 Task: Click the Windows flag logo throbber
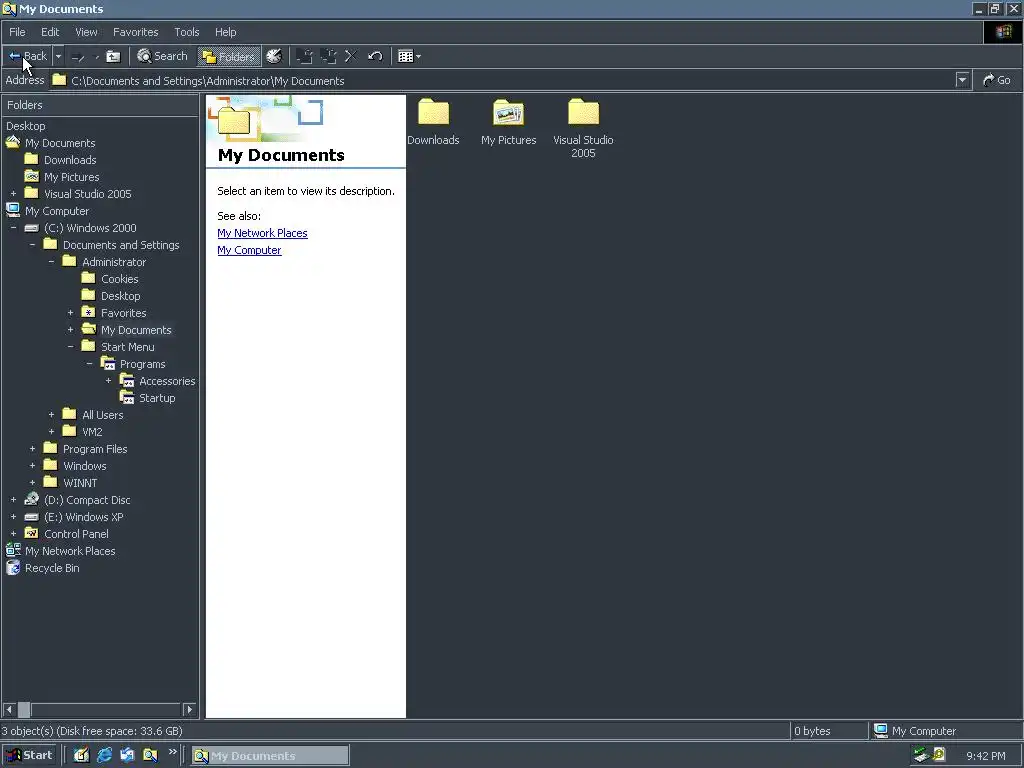(1003, 32)
